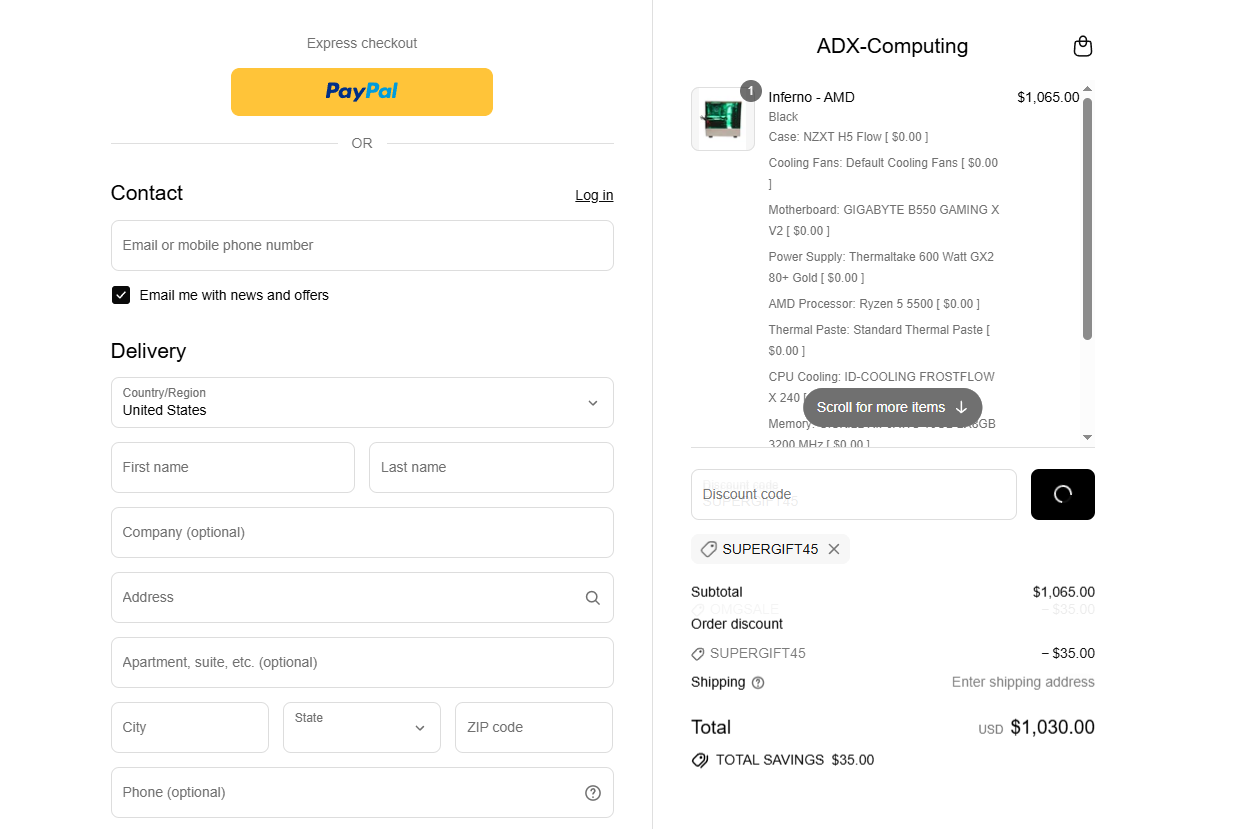
Task: Click the shipping info question mark icon
Action: pyautogui.click(x=758, y=683)
